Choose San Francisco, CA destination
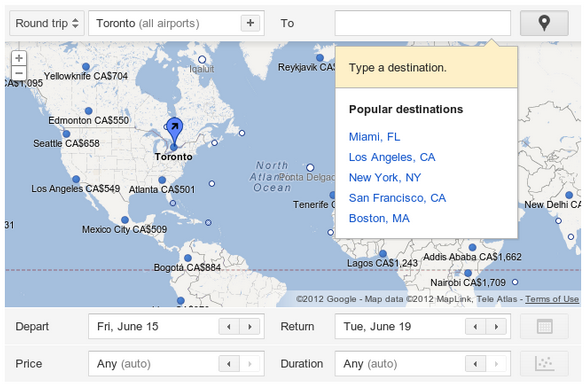The image size is (586, 386). (x=397, y=198)
